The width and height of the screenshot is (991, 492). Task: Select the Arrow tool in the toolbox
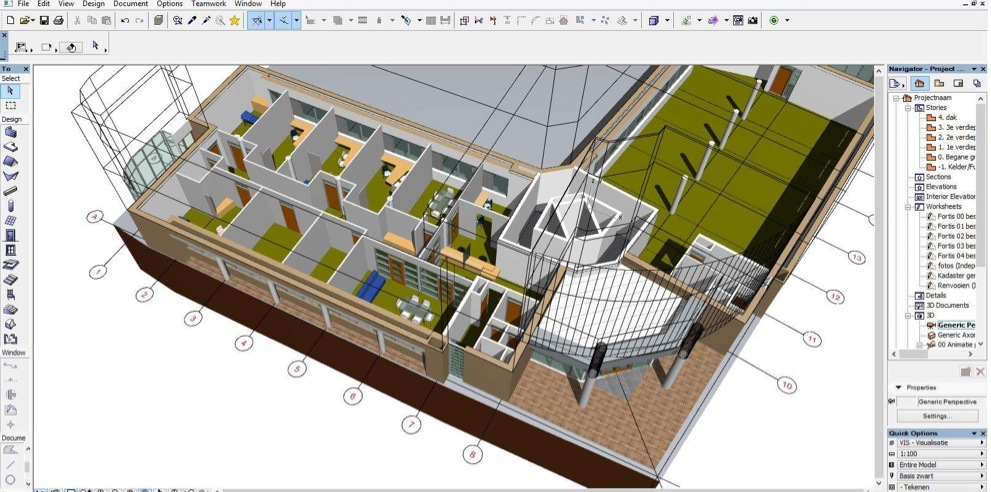tap(11, 91)
